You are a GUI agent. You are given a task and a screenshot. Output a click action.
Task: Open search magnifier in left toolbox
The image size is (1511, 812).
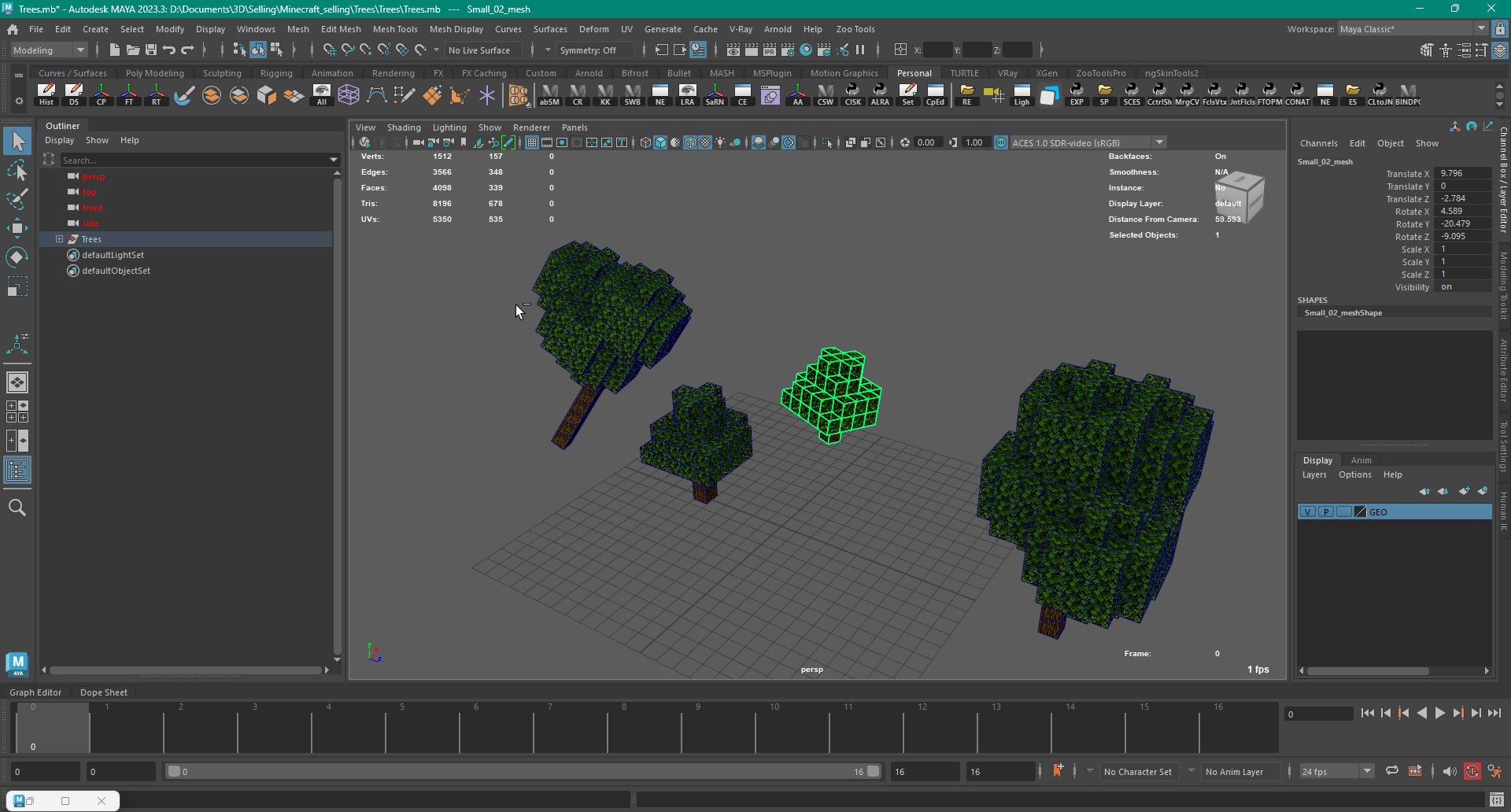(x=17, y=507)
